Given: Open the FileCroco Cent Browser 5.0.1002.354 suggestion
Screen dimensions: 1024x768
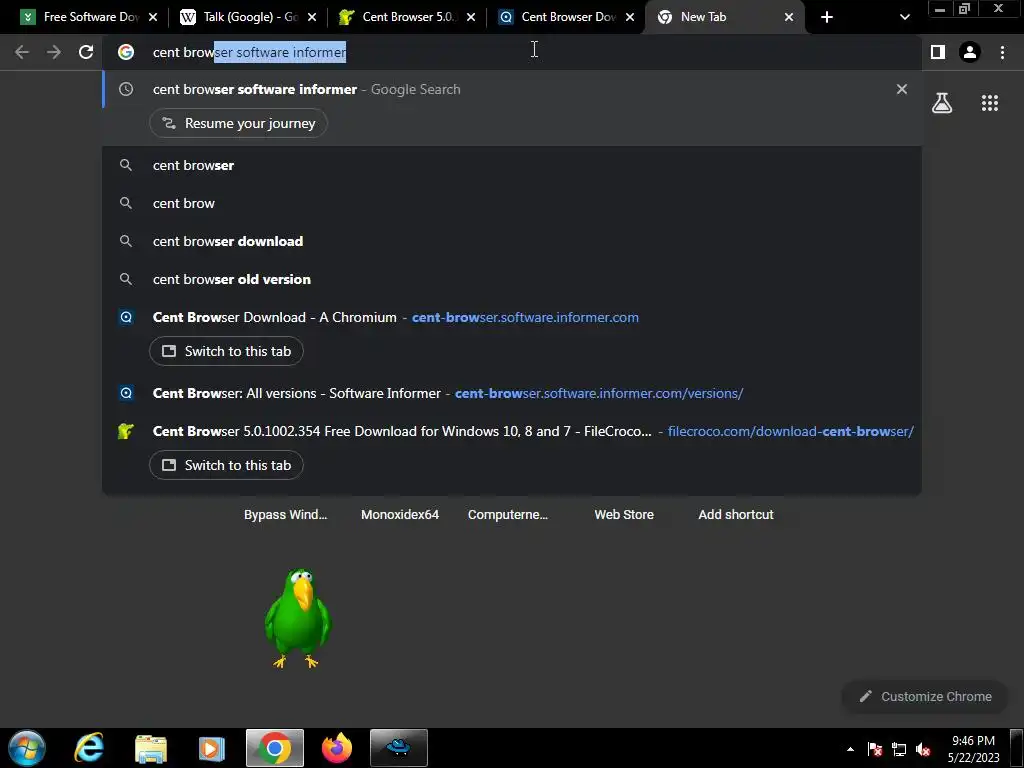Looking at the screenshot, I should (x=512, y=431).
